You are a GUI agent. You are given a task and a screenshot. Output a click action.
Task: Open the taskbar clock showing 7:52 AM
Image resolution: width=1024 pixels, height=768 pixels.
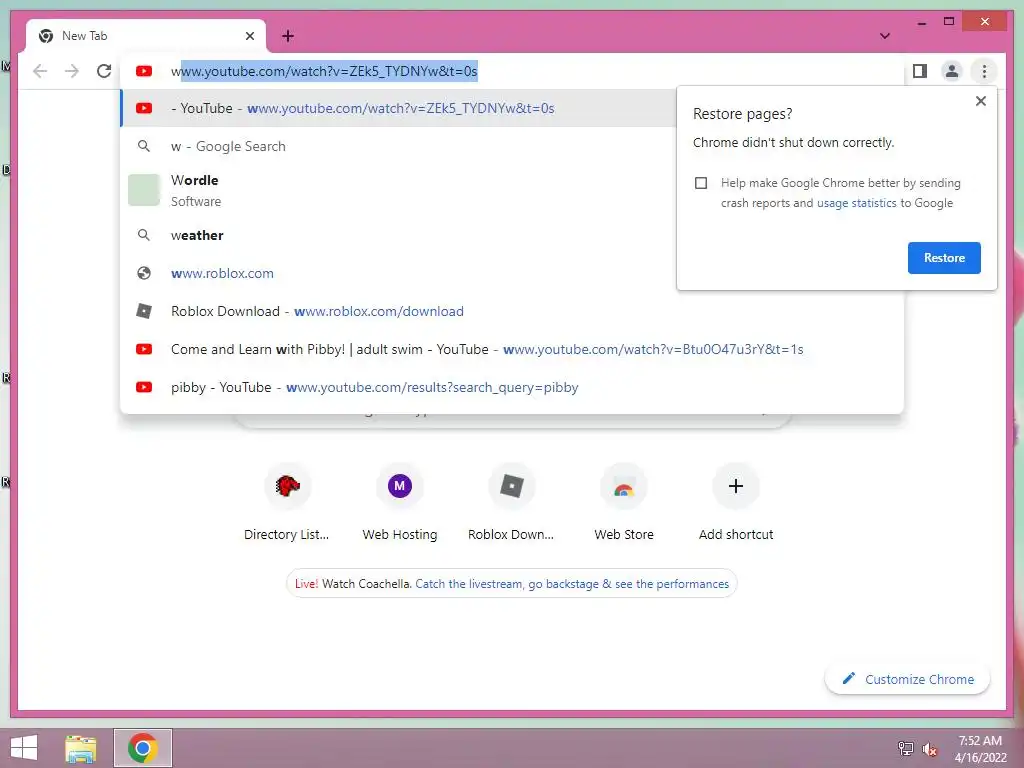pyautogui.click(x=980, y=749)
